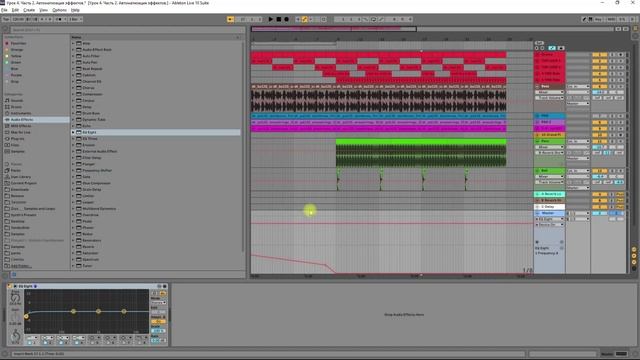Toggle the Key map mode switch
Screen dimensions: 640x360
click(x=599, y=19)
